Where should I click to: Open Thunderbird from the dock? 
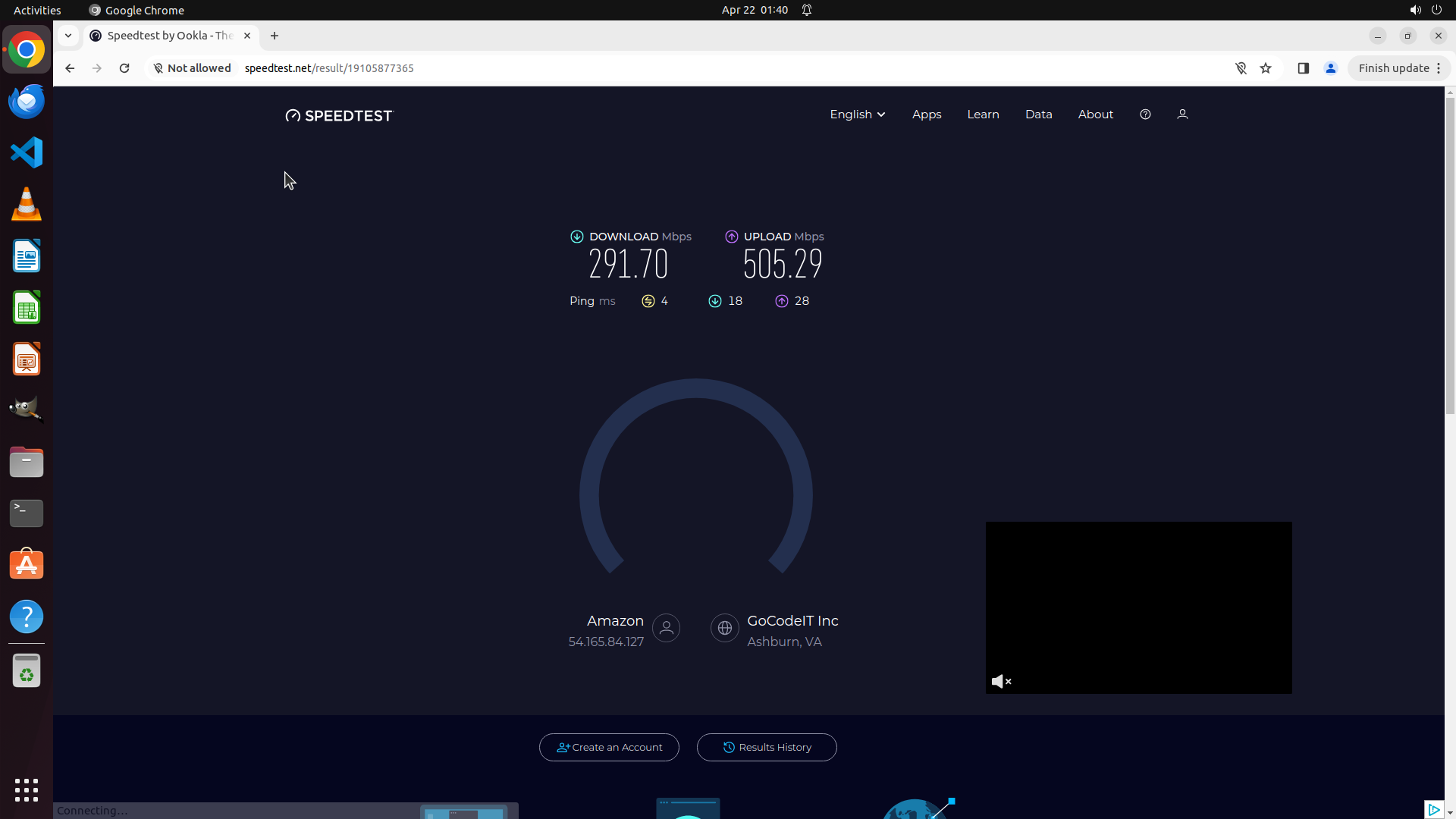[x=27, y=101]
